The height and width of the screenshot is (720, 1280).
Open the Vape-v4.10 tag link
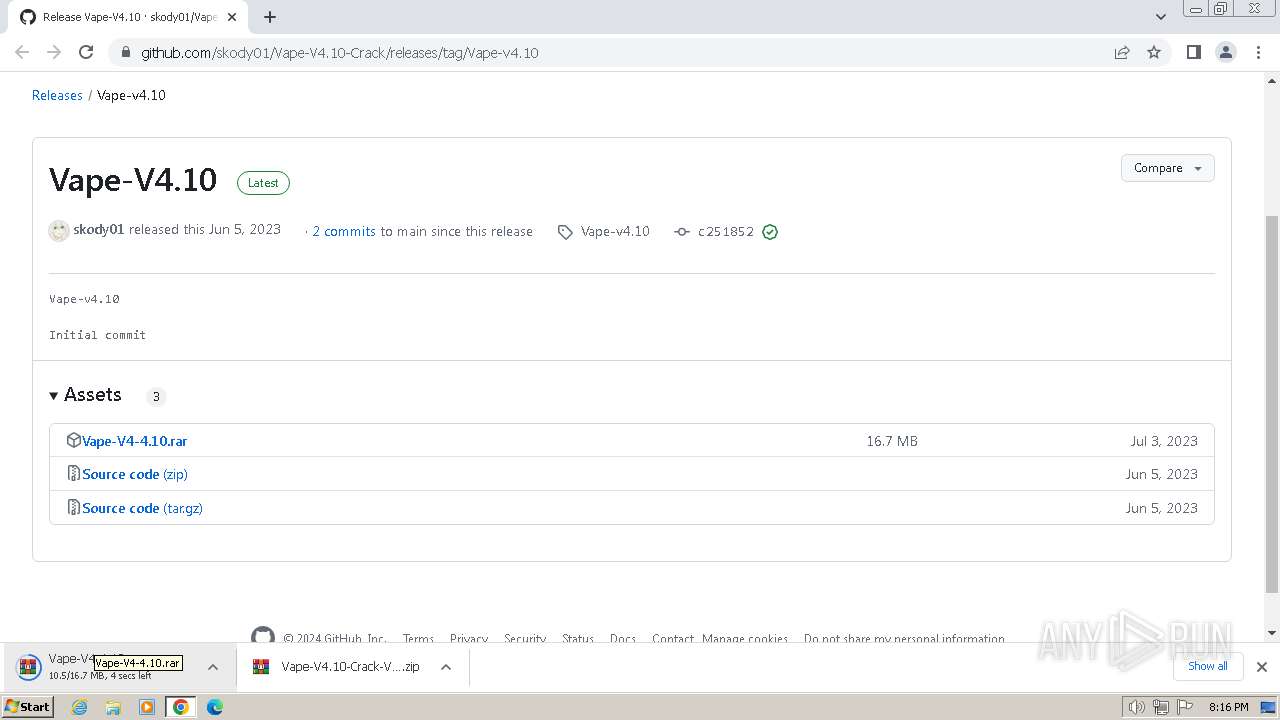615,231
